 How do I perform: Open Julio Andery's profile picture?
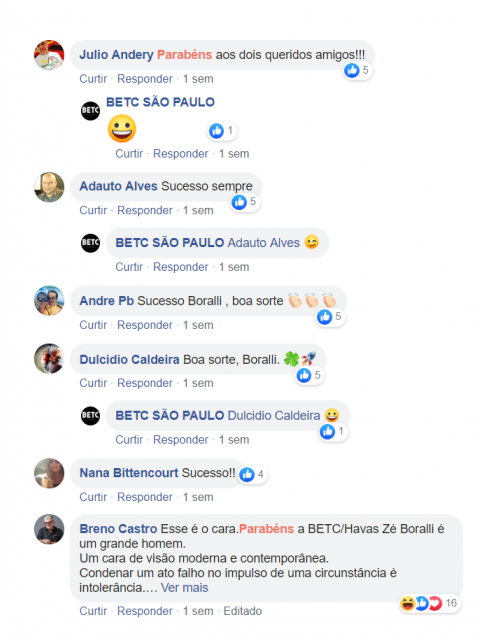coord(49,55)
